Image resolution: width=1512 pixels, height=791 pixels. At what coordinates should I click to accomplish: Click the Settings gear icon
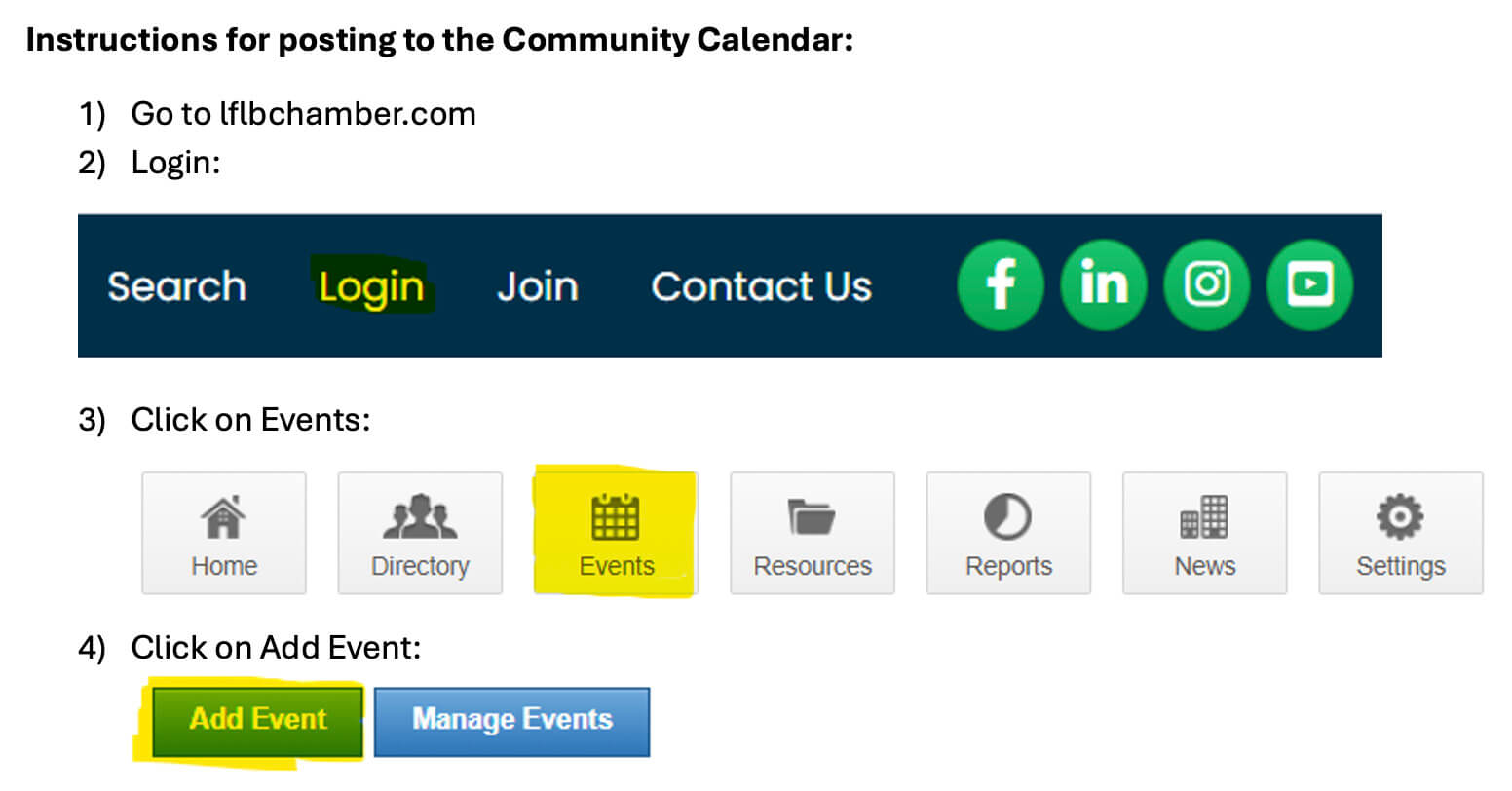click(x=1400, y=517)
